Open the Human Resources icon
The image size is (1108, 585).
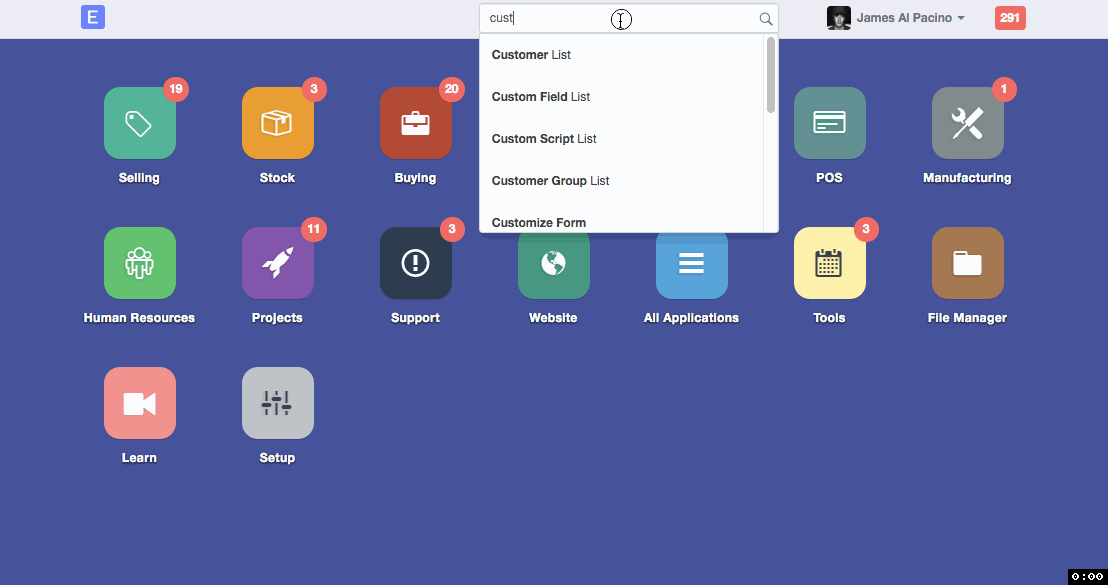[x=140, y=263]
